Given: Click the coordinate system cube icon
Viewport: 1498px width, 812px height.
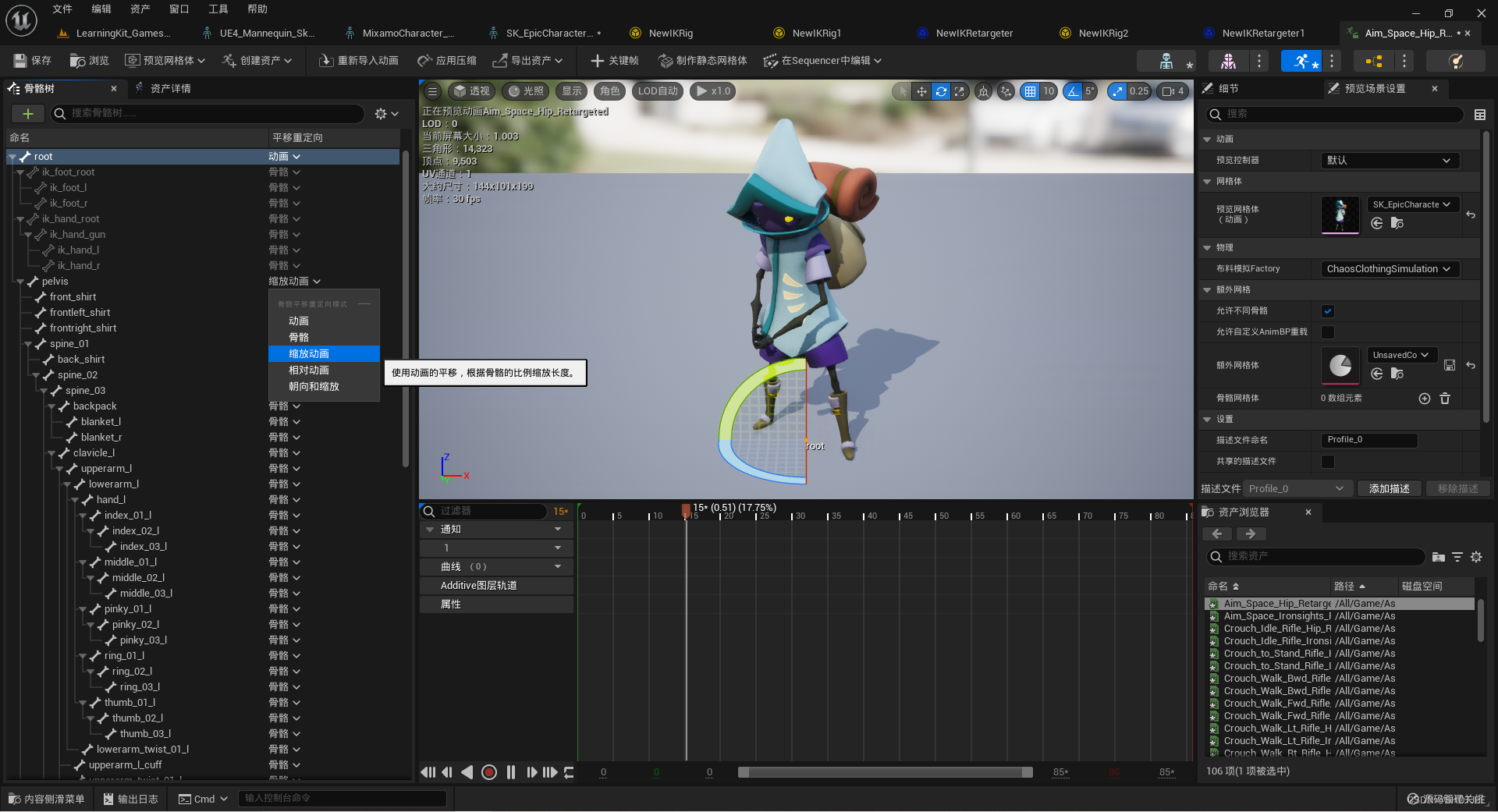Looking at the screenshot, I should pyautogui.click(x=983, y=91).
